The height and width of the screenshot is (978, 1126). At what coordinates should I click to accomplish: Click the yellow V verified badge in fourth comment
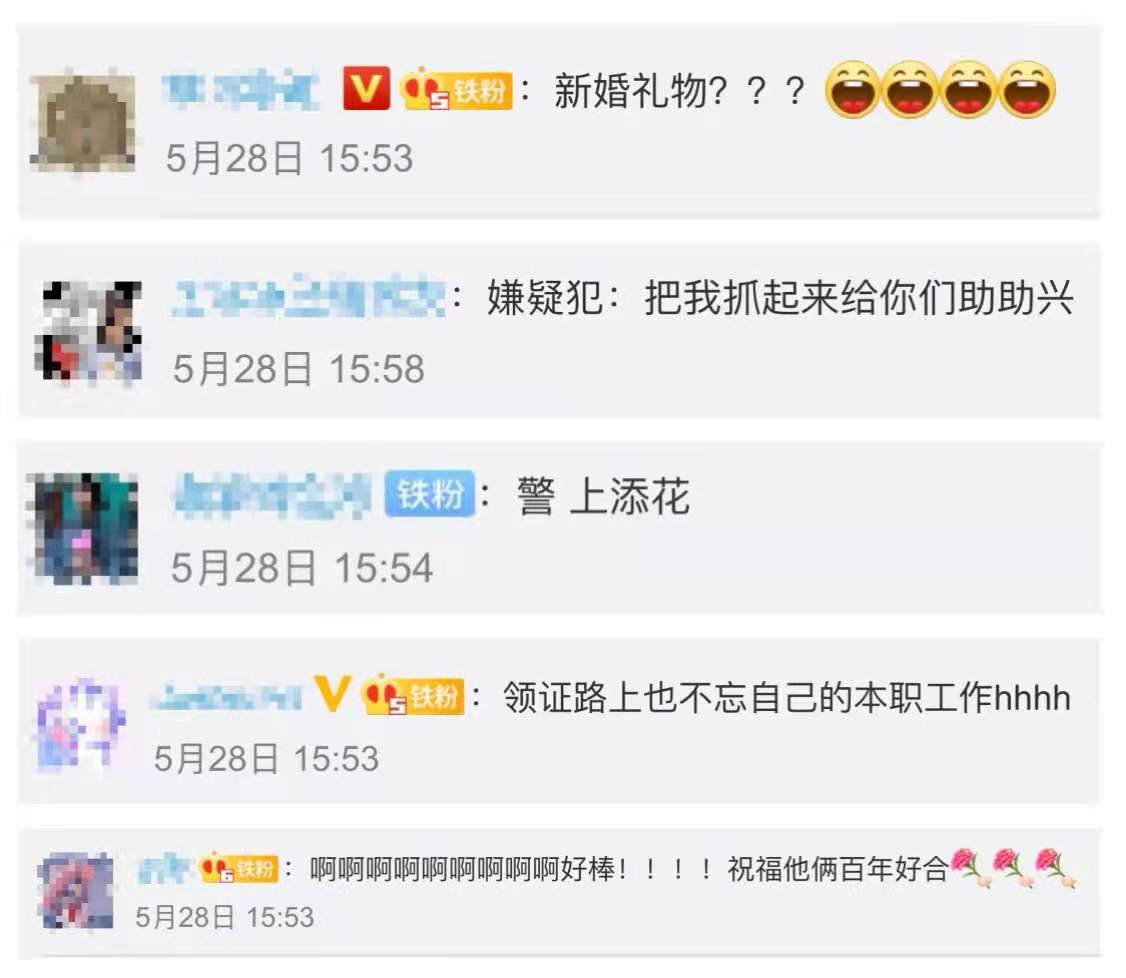[x=332, y=694]
